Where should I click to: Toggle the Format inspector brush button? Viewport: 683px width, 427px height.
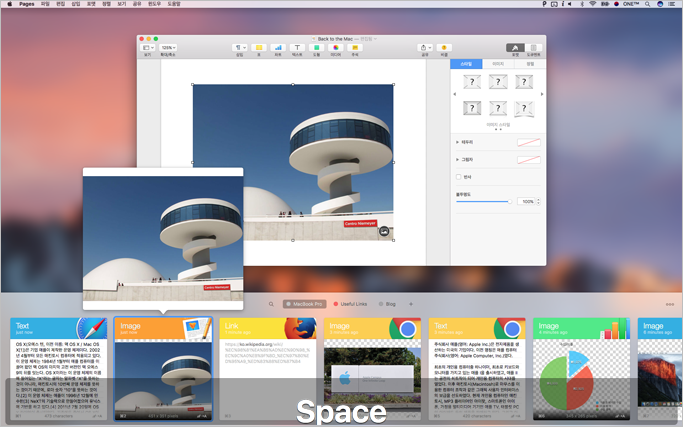click(x=515, y=47)
